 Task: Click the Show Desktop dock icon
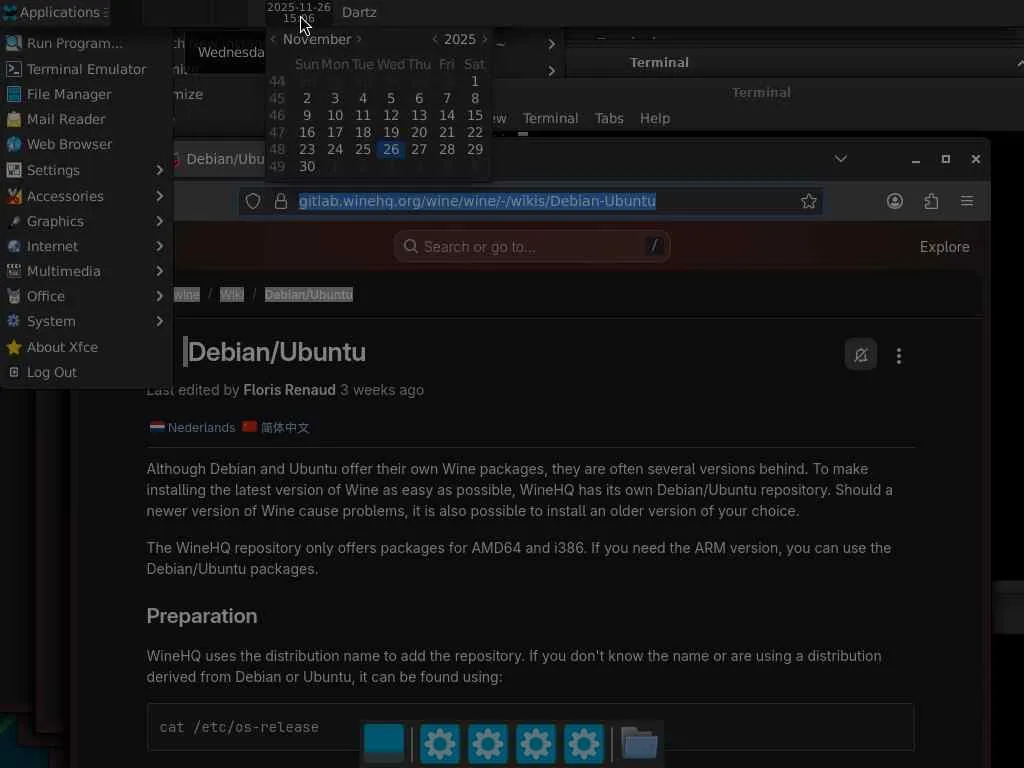[384, 743]
